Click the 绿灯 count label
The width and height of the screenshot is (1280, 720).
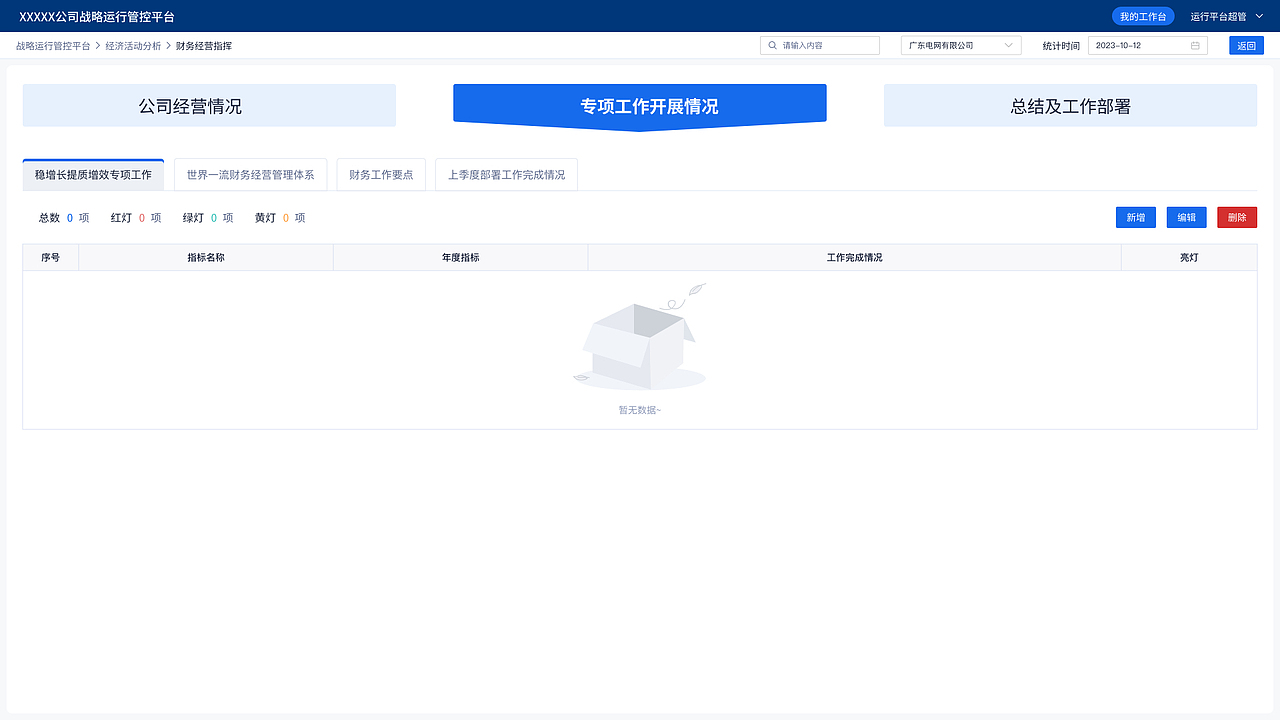(193, 217)
